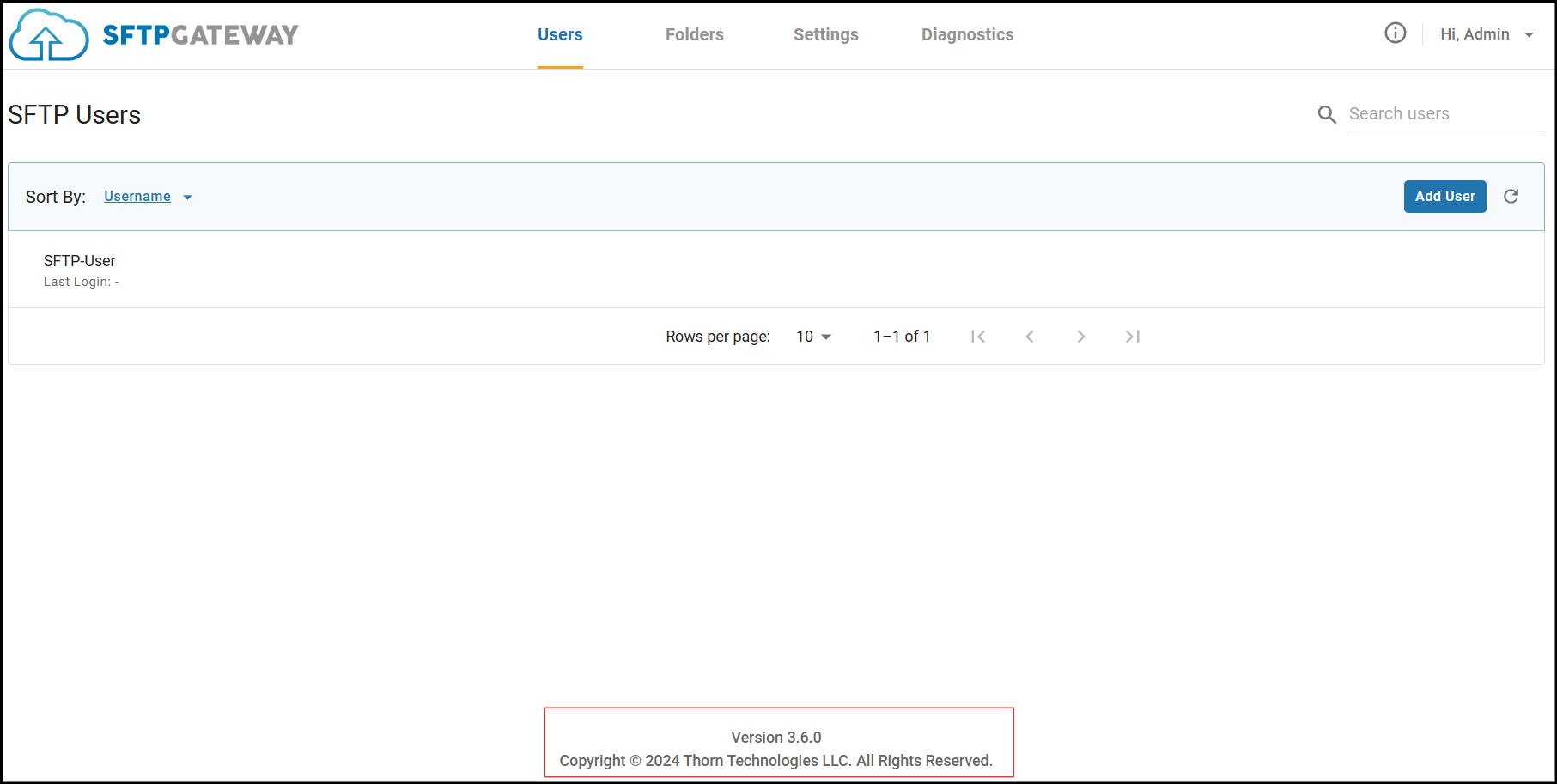Image resolution: width=1557 pixels, height=784 pixels.
Task: Open the Diagnostics tab
Action: [x=967, y=34]
